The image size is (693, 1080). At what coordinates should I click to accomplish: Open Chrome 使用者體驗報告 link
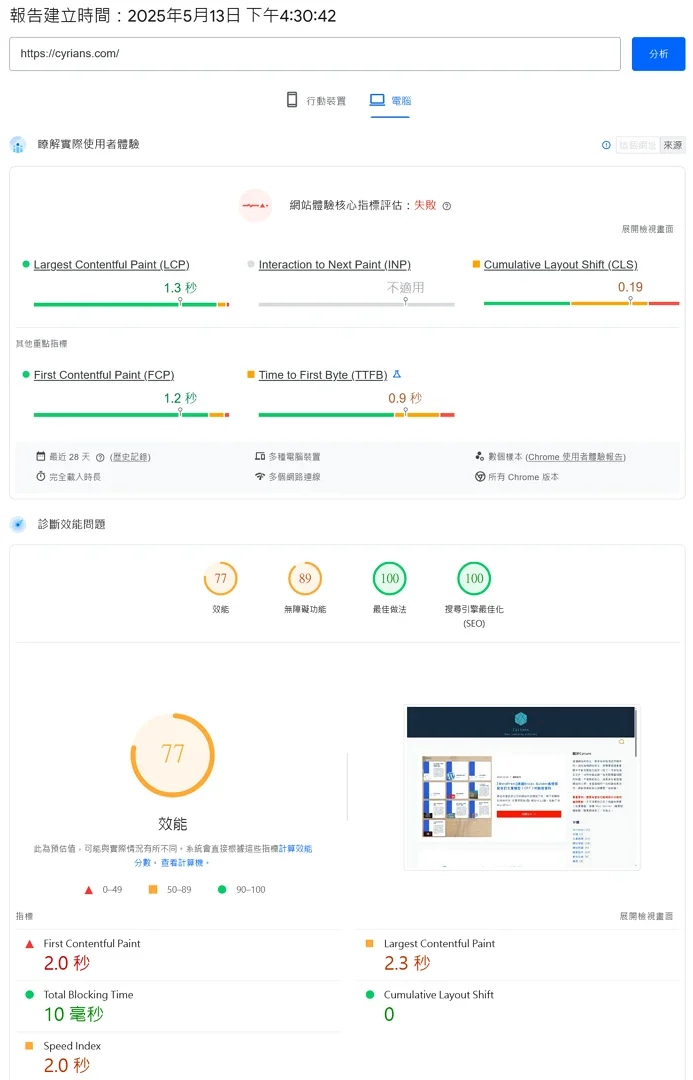click(x=575, y=457)
